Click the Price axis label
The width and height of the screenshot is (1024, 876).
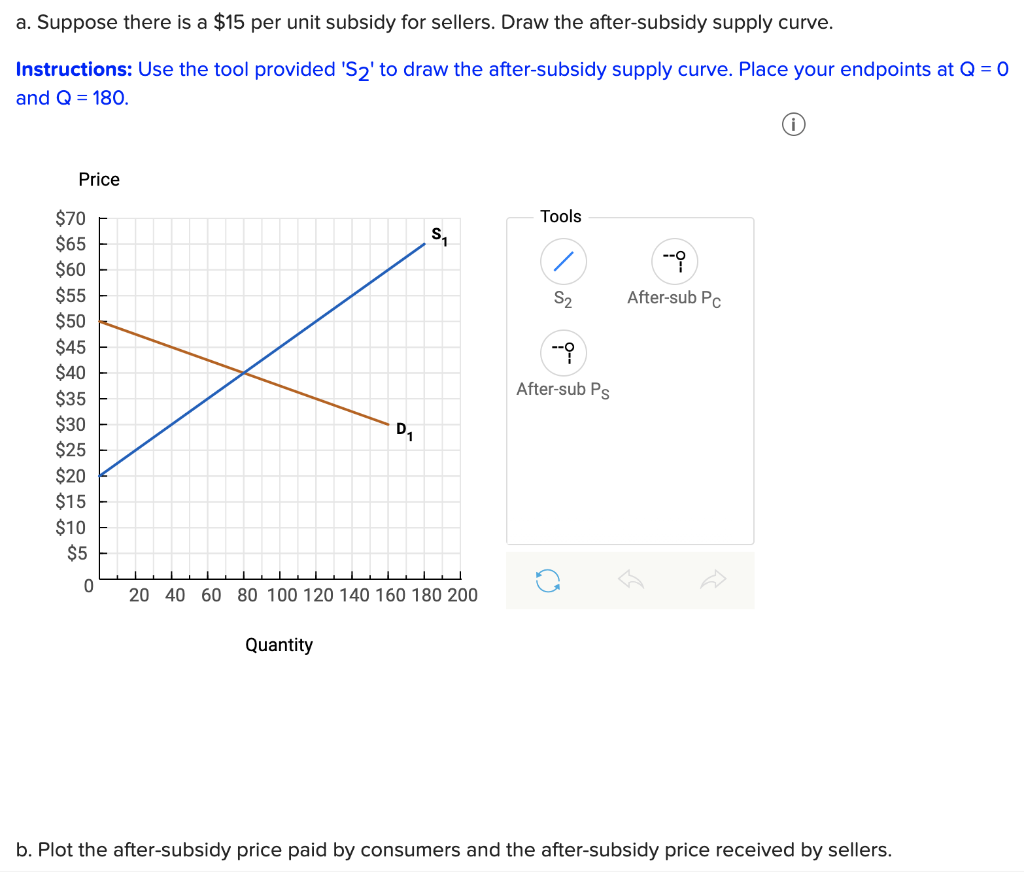(x=99, y=180)
